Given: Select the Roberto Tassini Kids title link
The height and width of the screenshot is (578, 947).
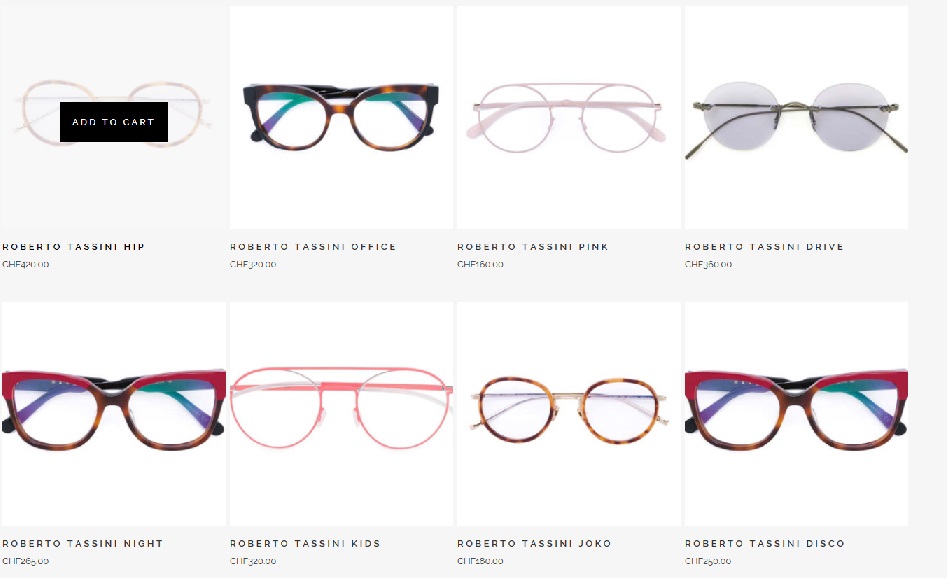Looking at the screenshot, I should point(305,543).
